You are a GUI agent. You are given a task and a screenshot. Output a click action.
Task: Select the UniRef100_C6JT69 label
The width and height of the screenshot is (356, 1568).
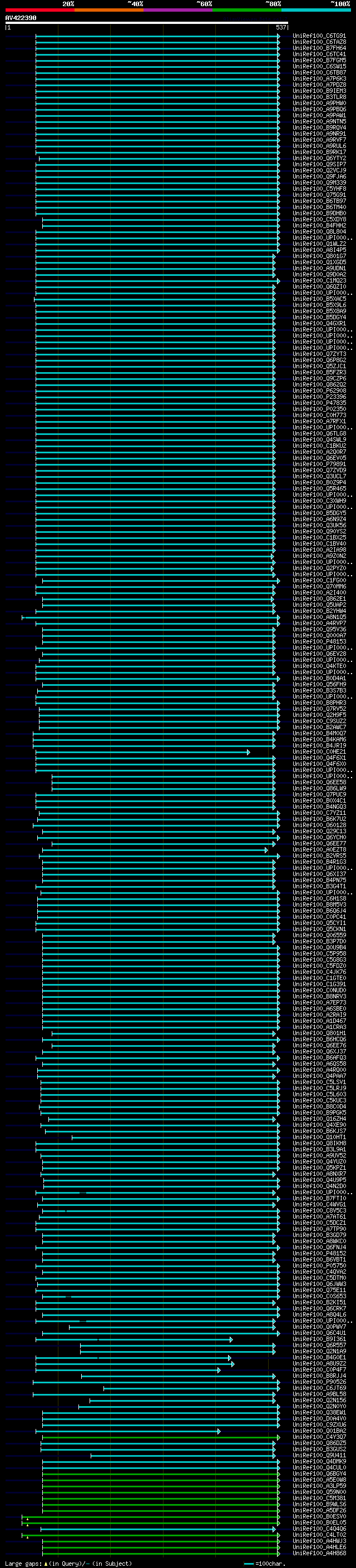(x=319, y=1388)
